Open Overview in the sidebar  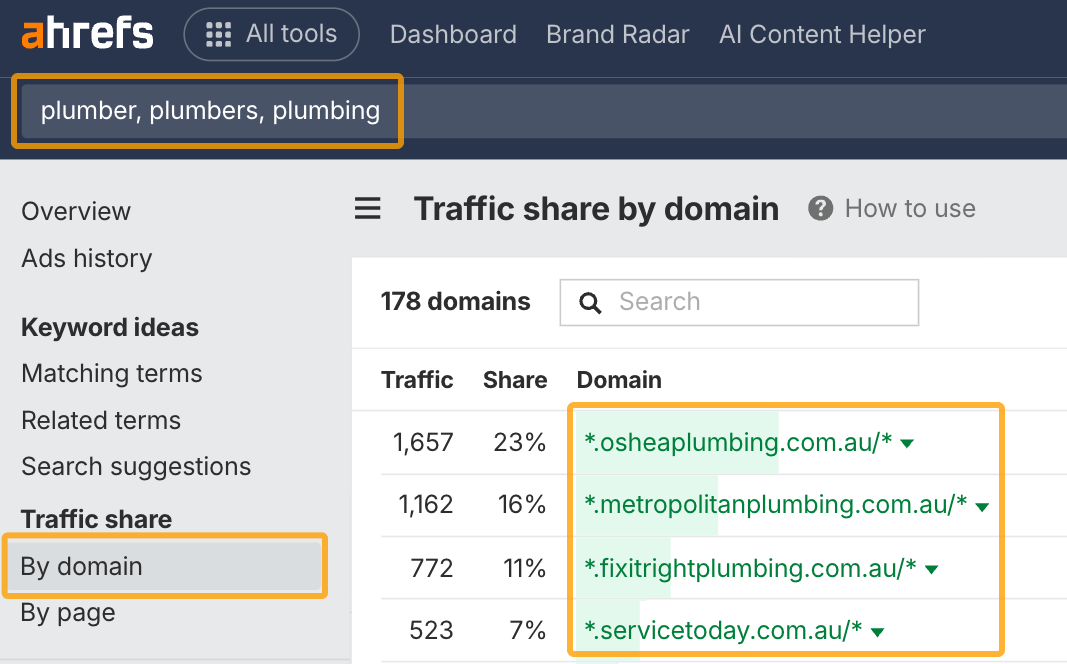[76, 211]
